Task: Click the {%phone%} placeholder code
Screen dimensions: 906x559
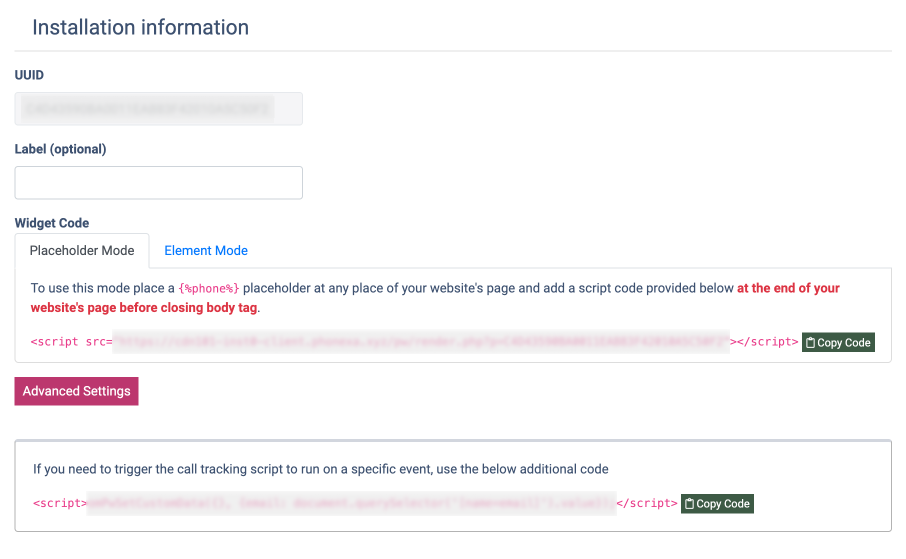Action: pos(209,288)
